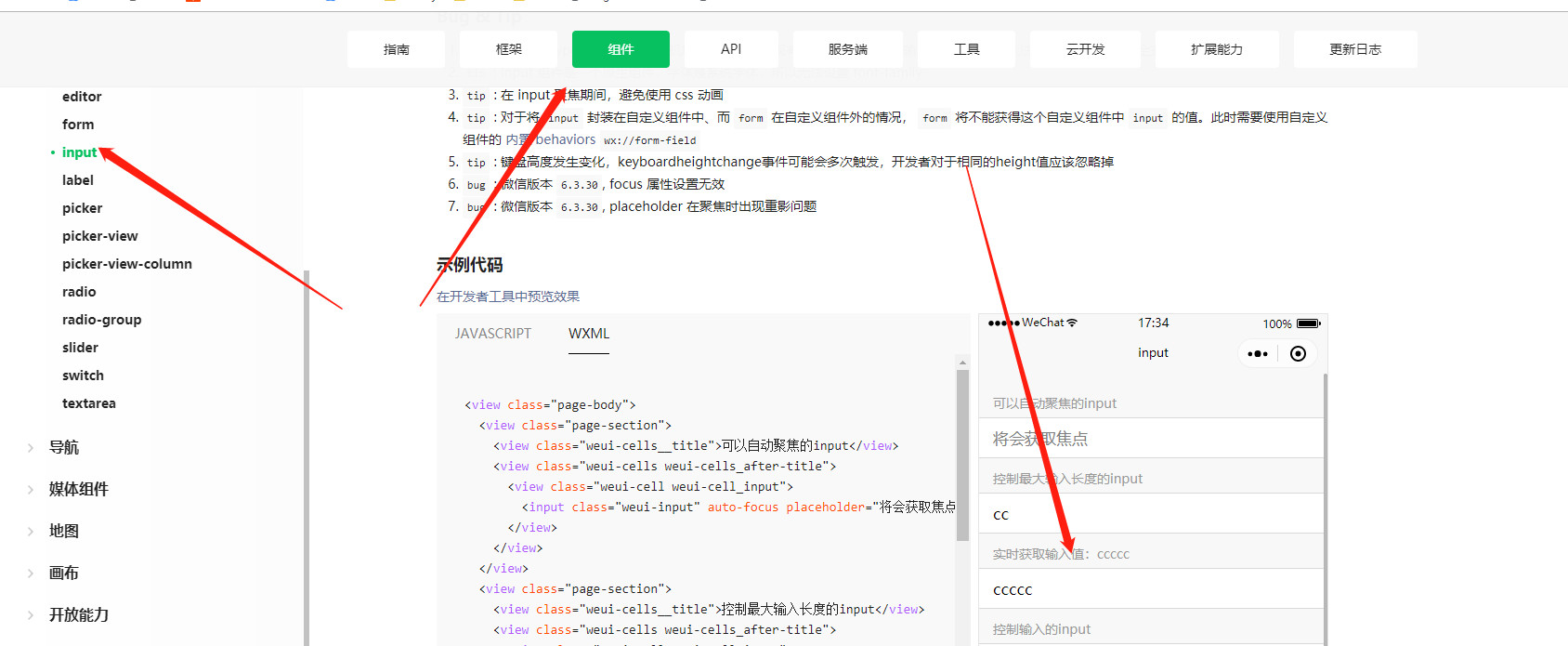The height and width of the screenshot is (646, 1568).
Task: Click the battery icon in simulator status bar
Action: click(x=1308, y=323)
